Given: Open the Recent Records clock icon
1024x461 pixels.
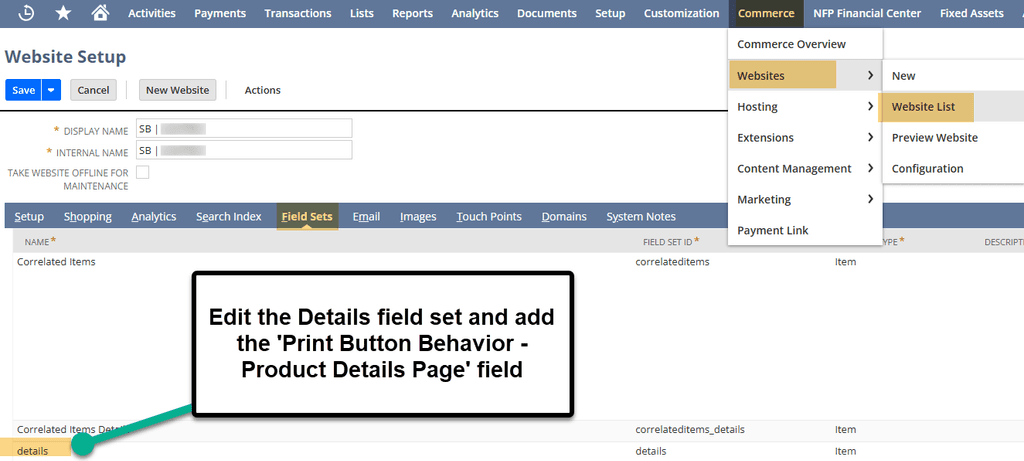Looking at the screenshot, I should (26, 13).
